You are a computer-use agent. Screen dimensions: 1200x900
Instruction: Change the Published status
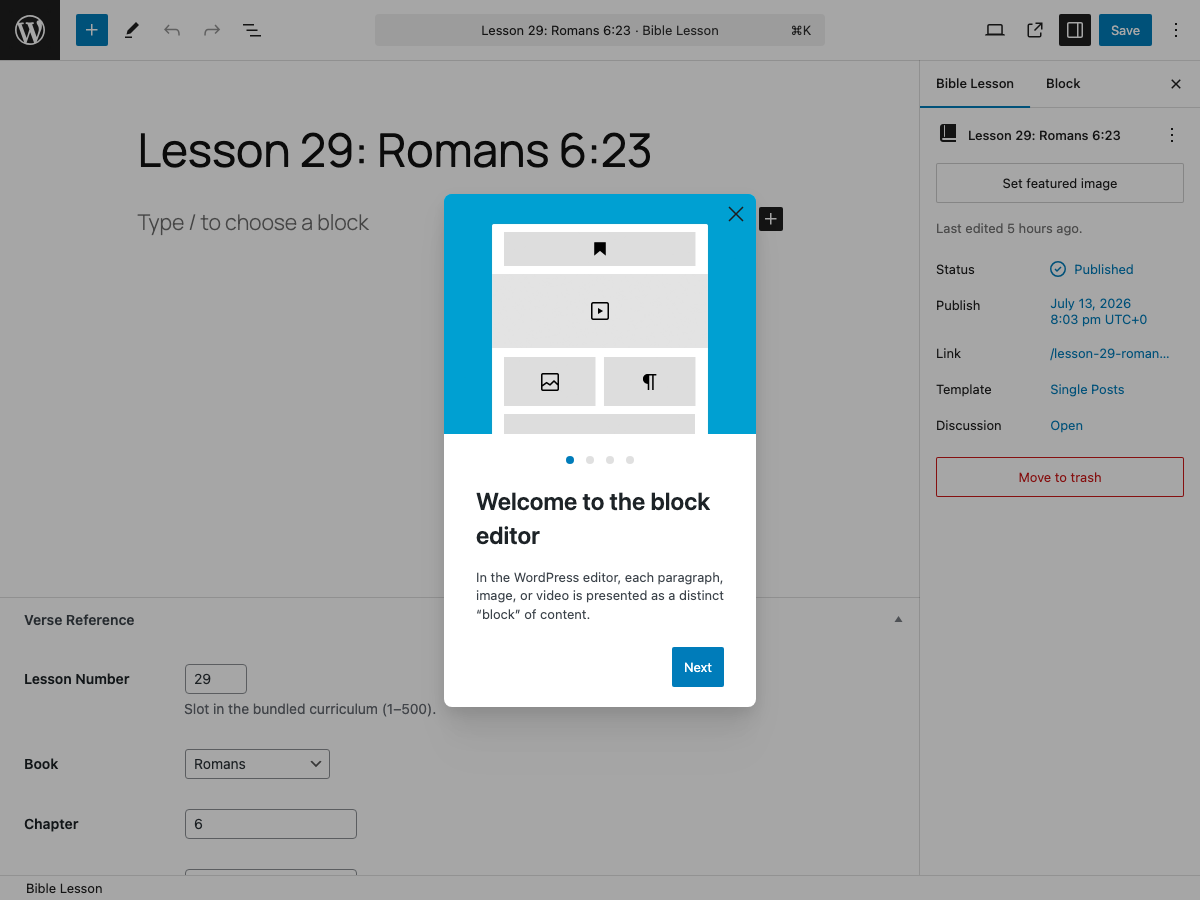[x=1092, y=269]
